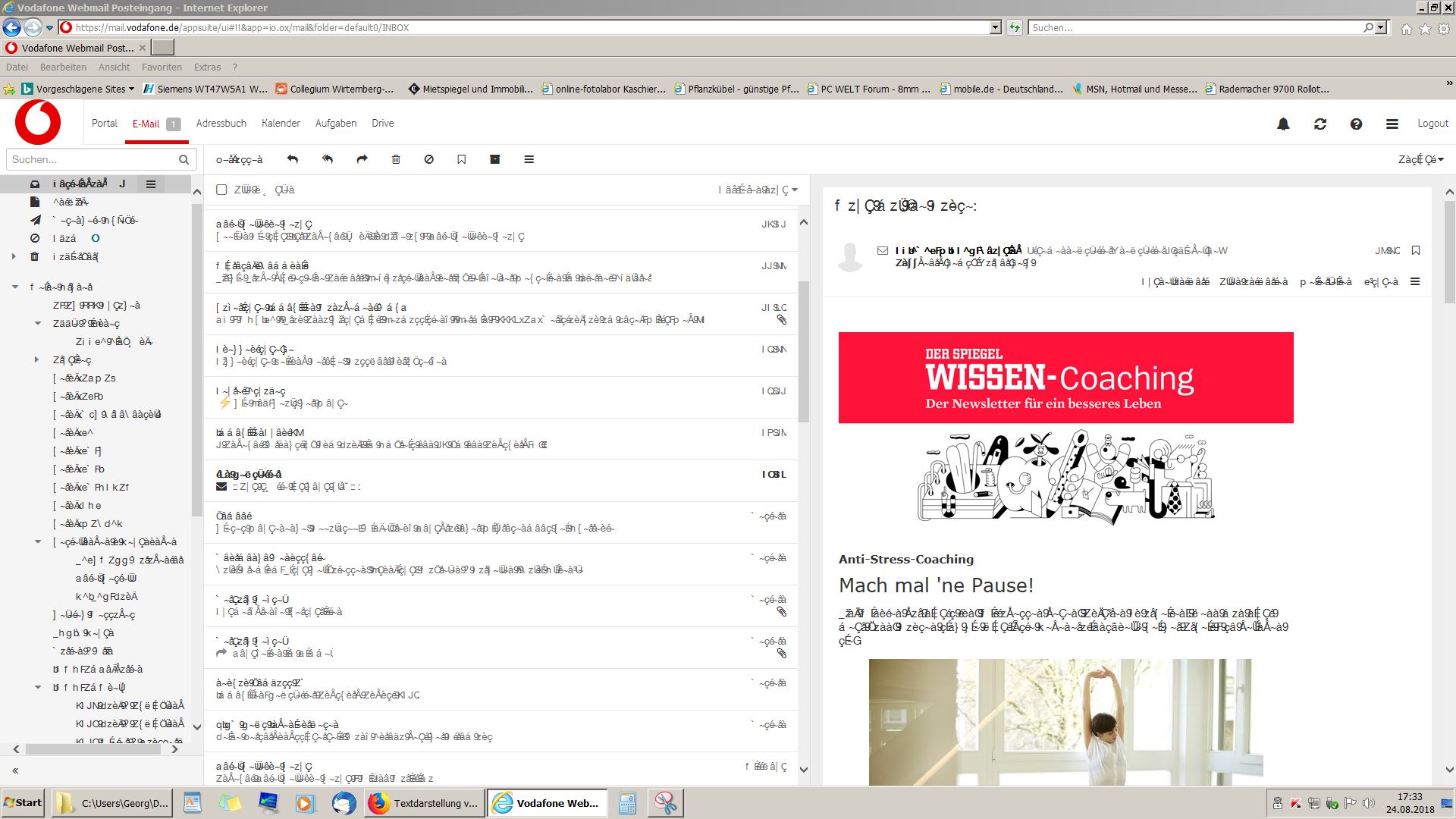Flag the open message with bookmark icon
The height and width of the screenshot is (819, 1456).
point(1416,250)
